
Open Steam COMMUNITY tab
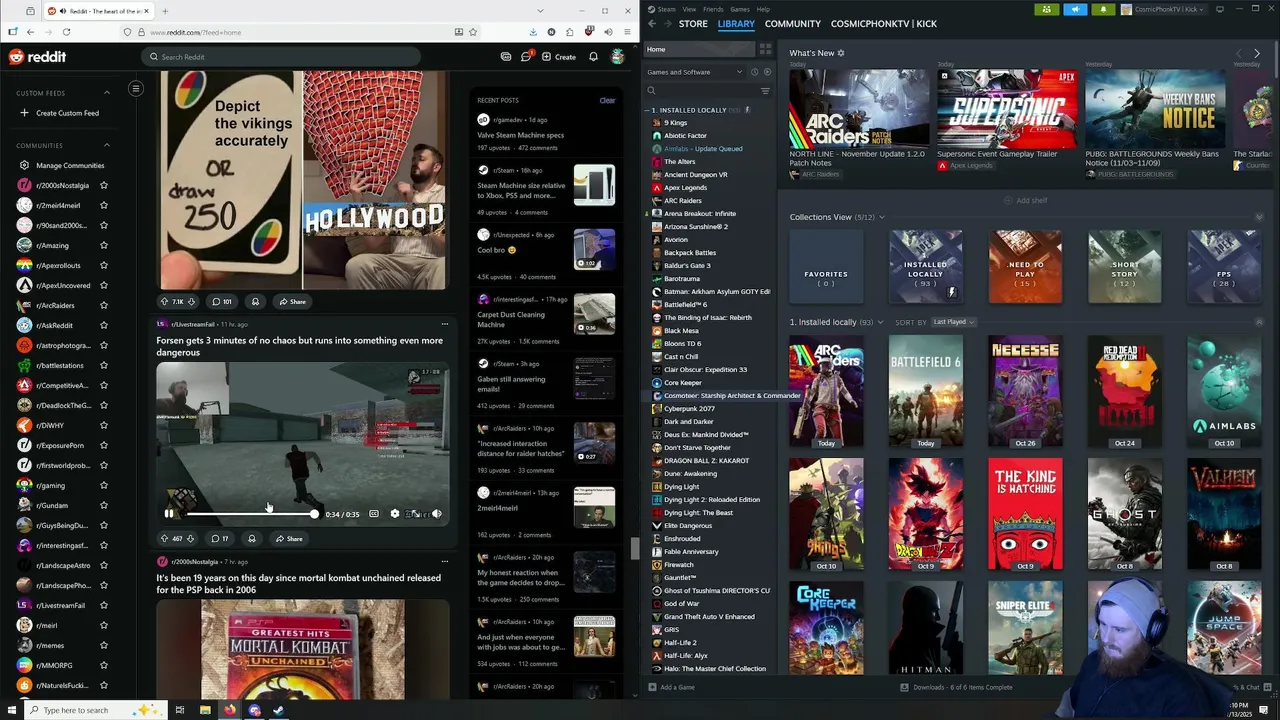pos(793,23)
